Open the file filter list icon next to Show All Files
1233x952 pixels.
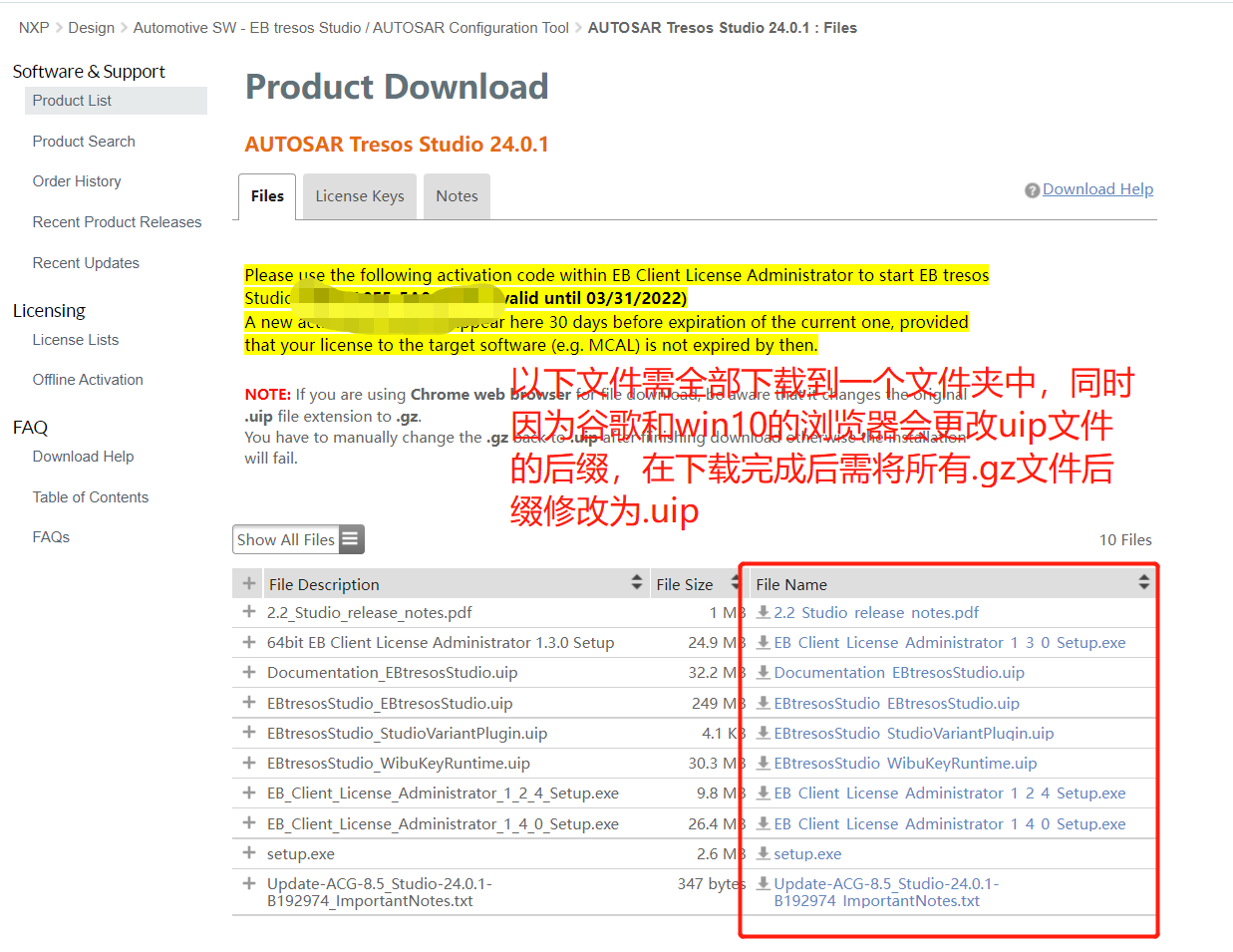pos(350,538)
